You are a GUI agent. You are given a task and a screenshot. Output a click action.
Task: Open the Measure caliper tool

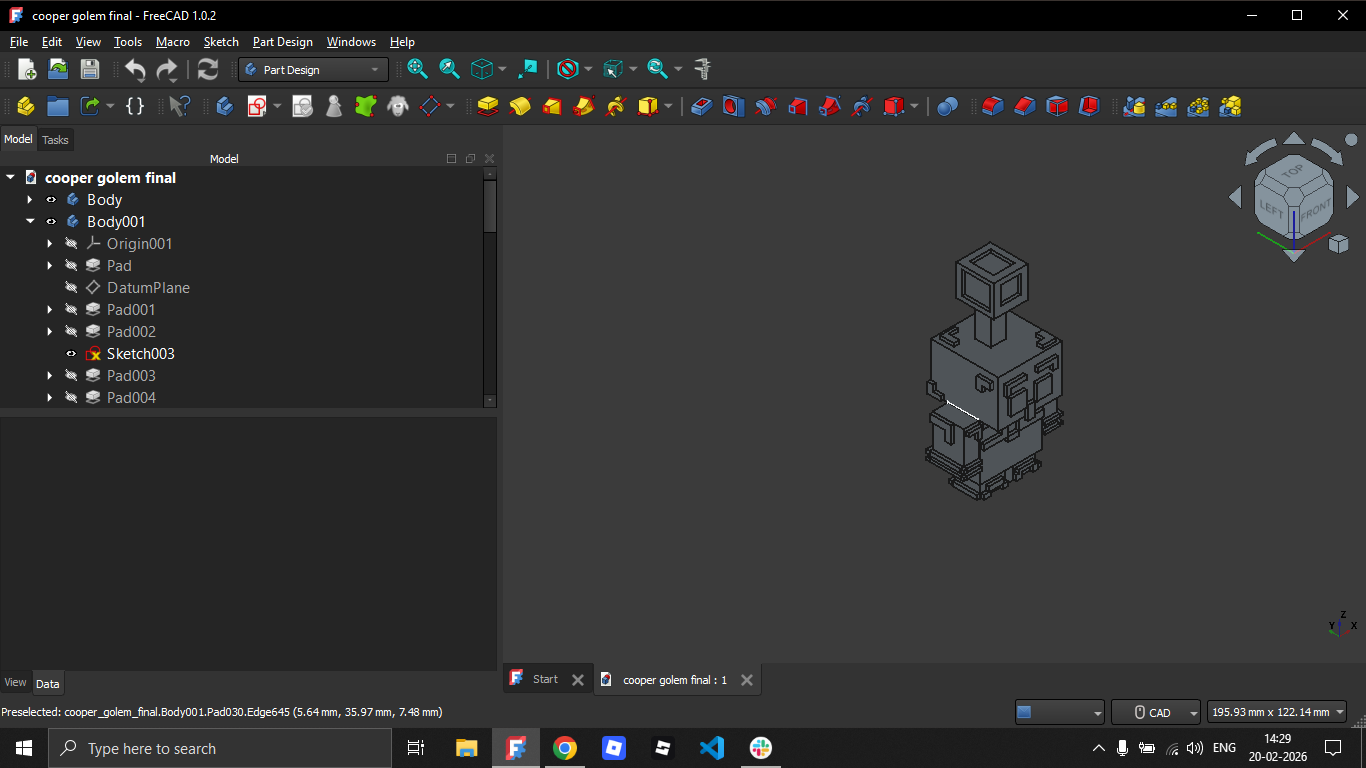pyautogui.click(x=703, y=69)
